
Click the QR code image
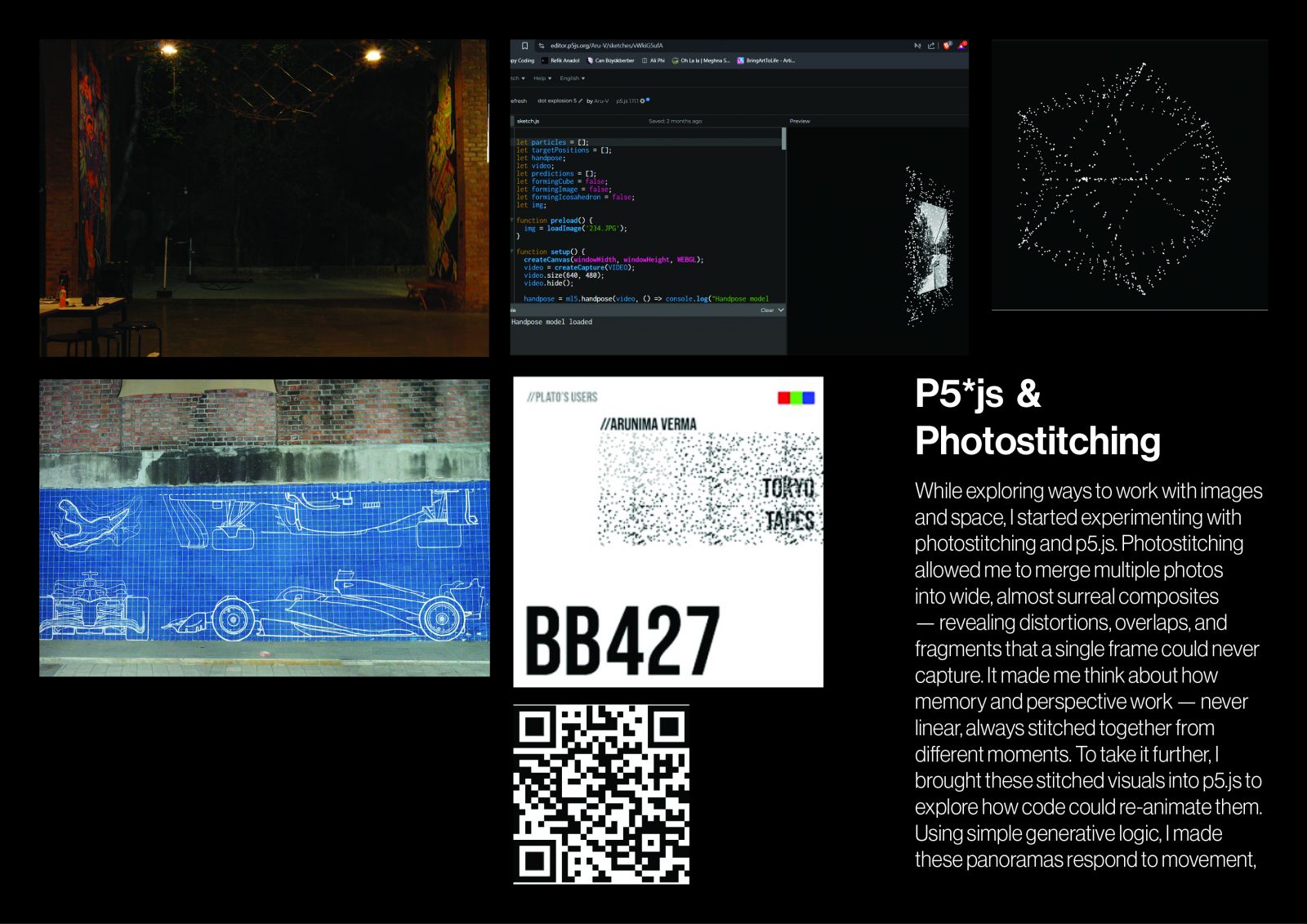pyautogui.click(x=601, y=794)
